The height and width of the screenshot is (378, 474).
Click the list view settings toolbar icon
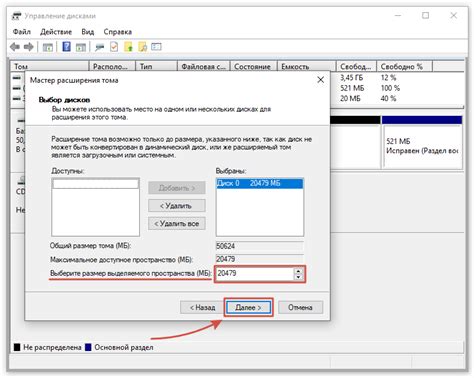[156, 47]
